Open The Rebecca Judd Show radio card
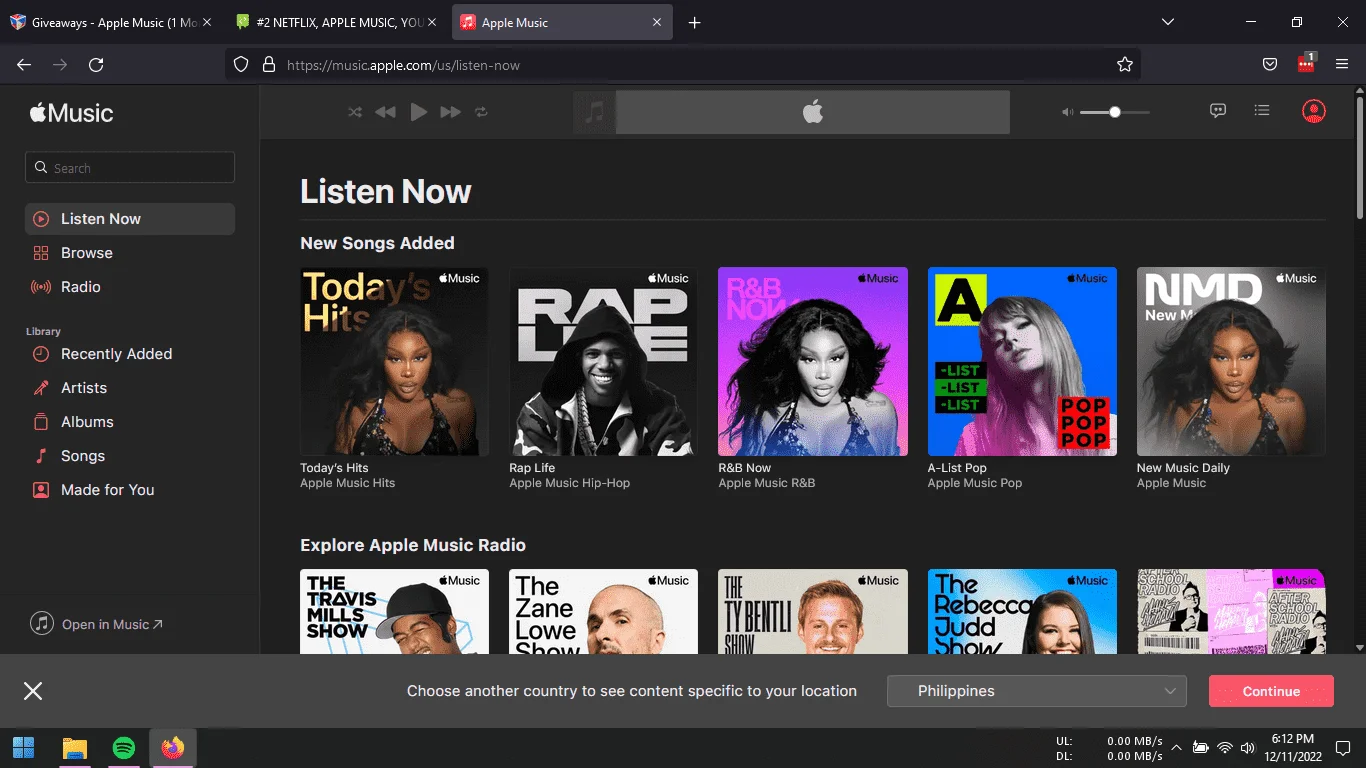This screenshot has height=768, width=1366. coord(1022,611)
